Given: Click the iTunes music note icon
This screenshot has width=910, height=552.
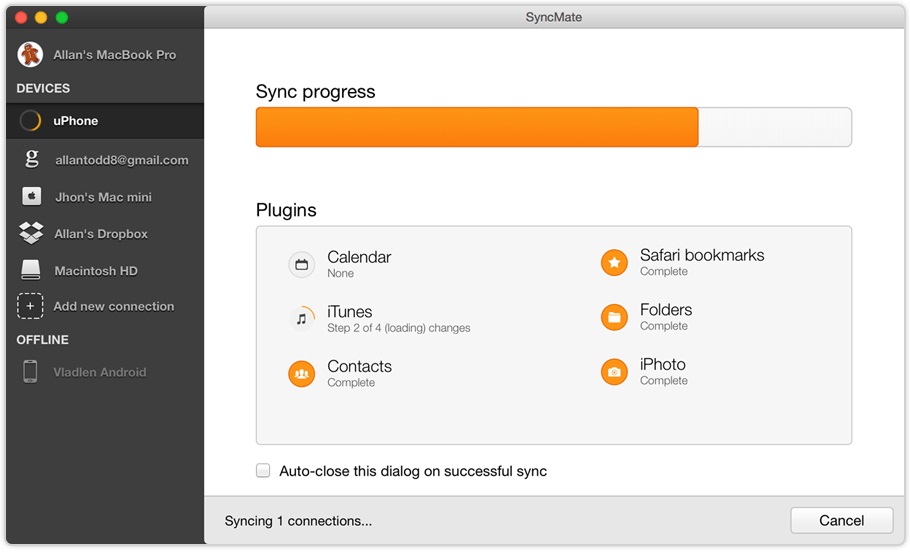Looking at the screenshot, I should pyautogui.click(x=302, y=319).
